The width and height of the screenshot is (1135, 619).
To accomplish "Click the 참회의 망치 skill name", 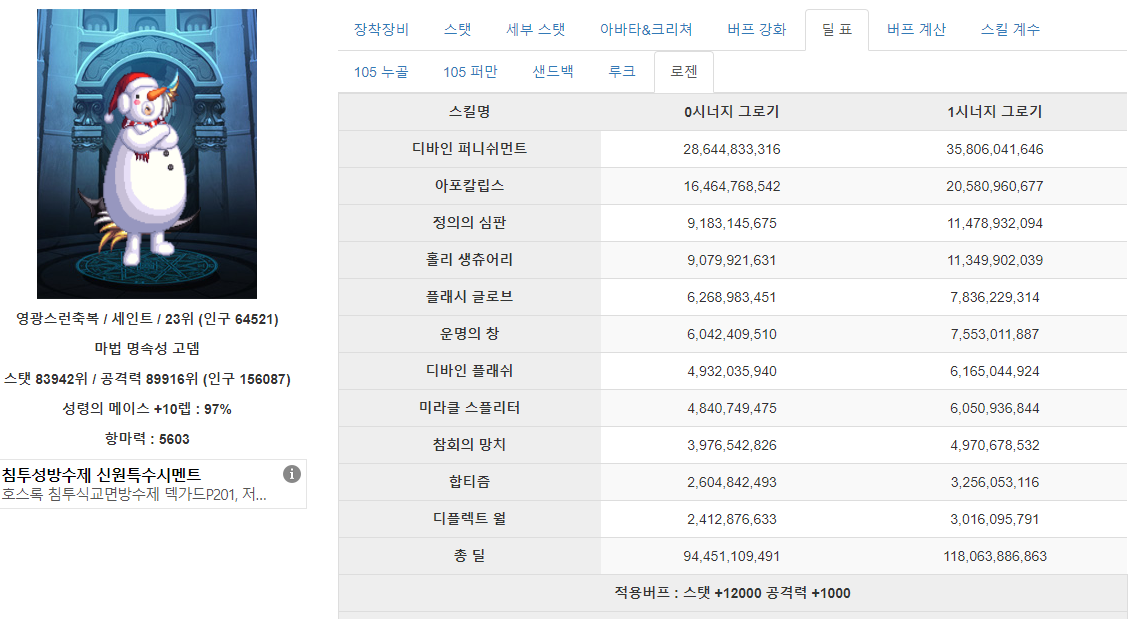I will (470, 445).
